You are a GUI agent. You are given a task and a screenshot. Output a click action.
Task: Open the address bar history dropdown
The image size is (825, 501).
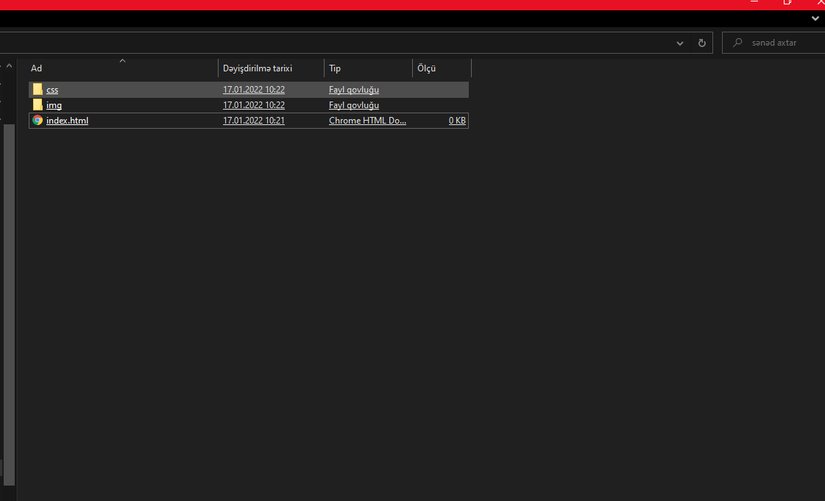[x=680, y=43]
